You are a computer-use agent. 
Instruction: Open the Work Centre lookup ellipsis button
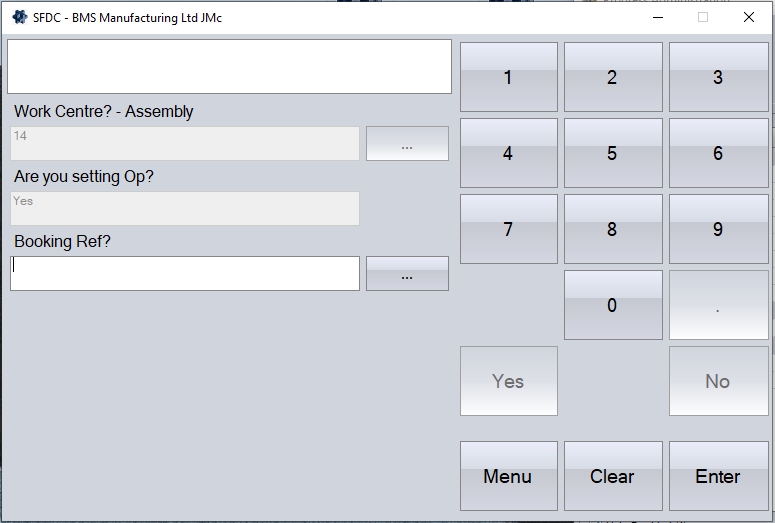tap(407, 144)
